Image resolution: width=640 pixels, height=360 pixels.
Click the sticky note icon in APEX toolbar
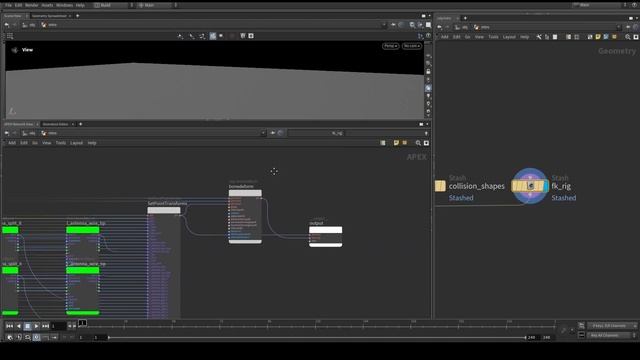396,143
